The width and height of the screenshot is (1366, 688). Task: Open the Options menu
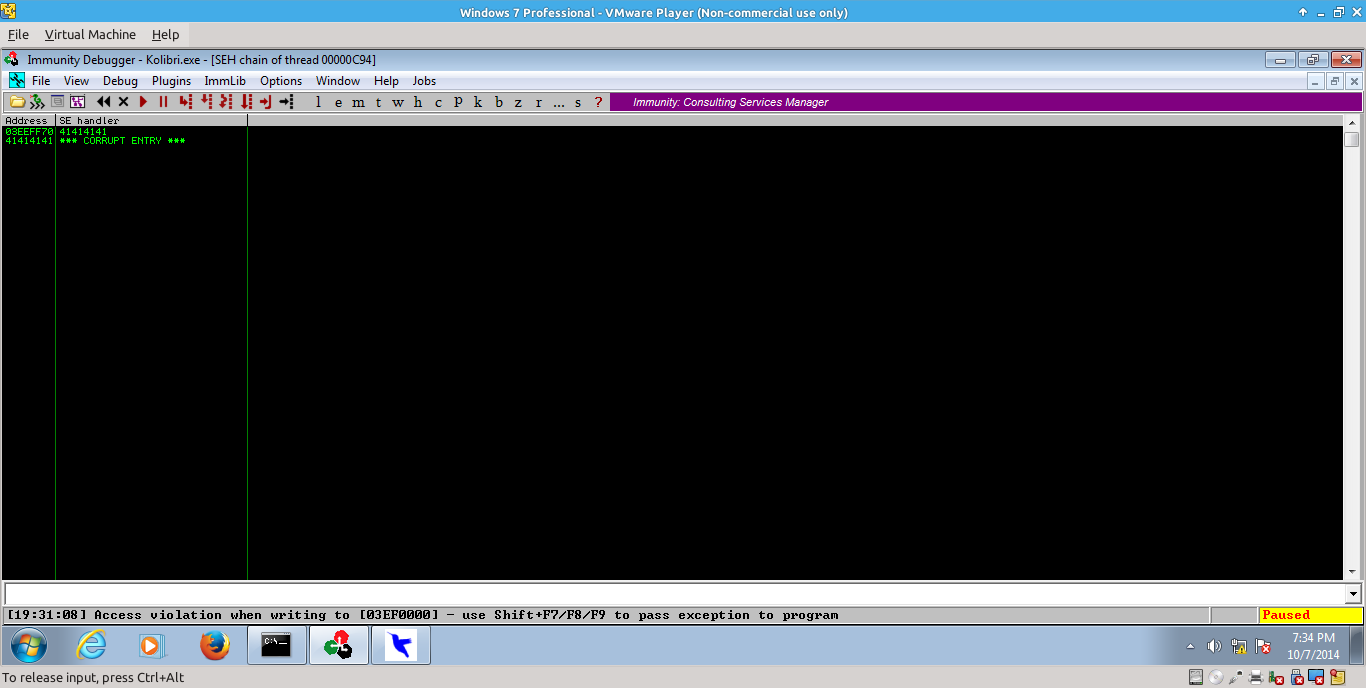pyautogui.click(x=281, y=81)
